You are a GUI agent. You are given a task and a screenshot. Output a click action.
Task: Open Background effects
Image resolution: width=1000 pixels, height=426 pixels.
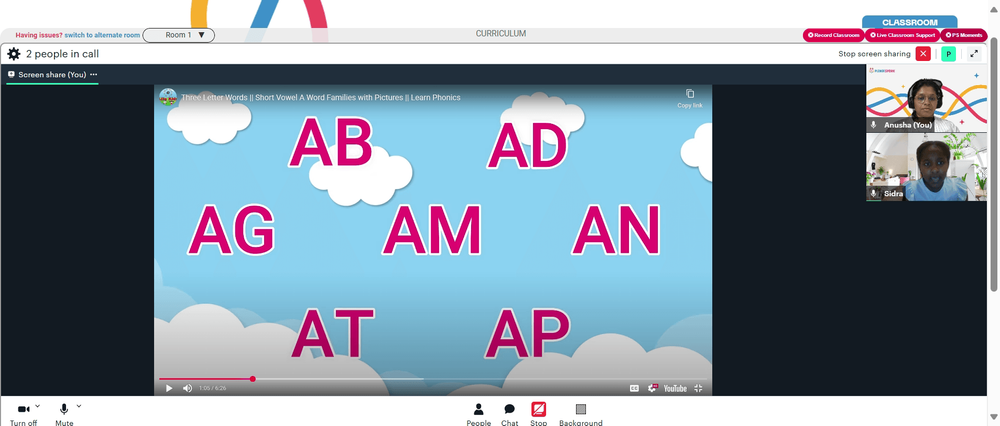(580, 415)
